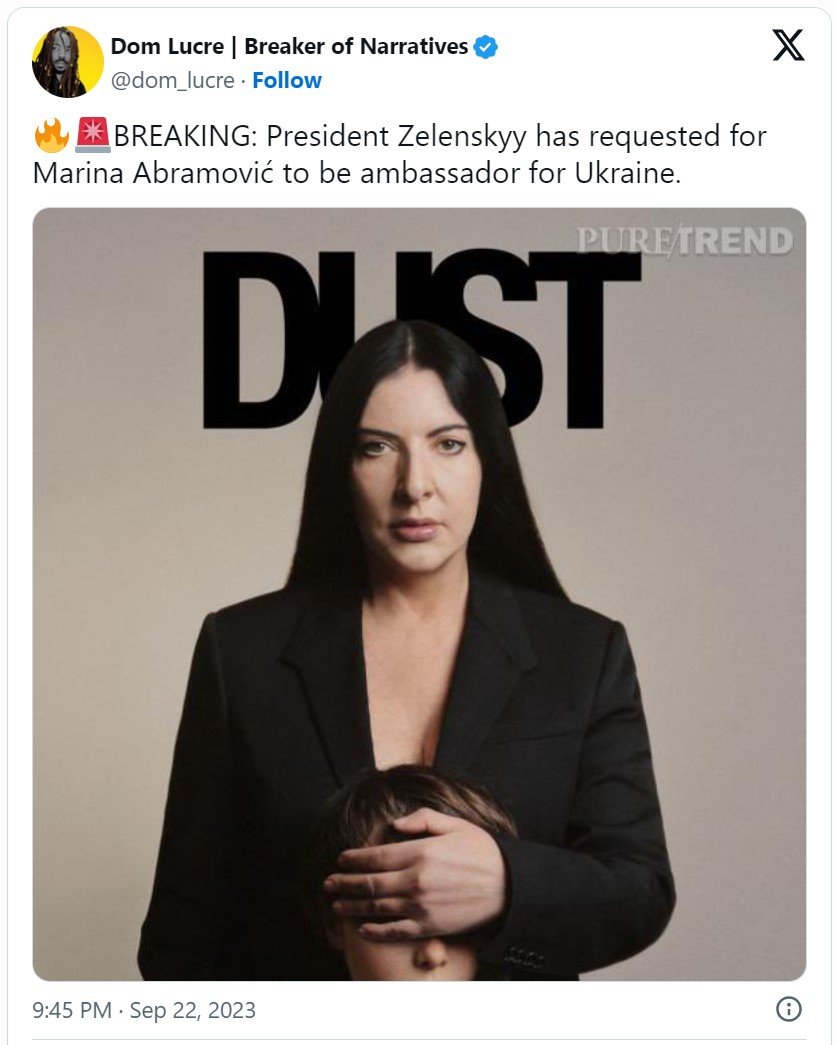Screen dimensions: 837x1045
Task: Click the X logo icon
Action: pyautogui.click(x=788, y=45)
